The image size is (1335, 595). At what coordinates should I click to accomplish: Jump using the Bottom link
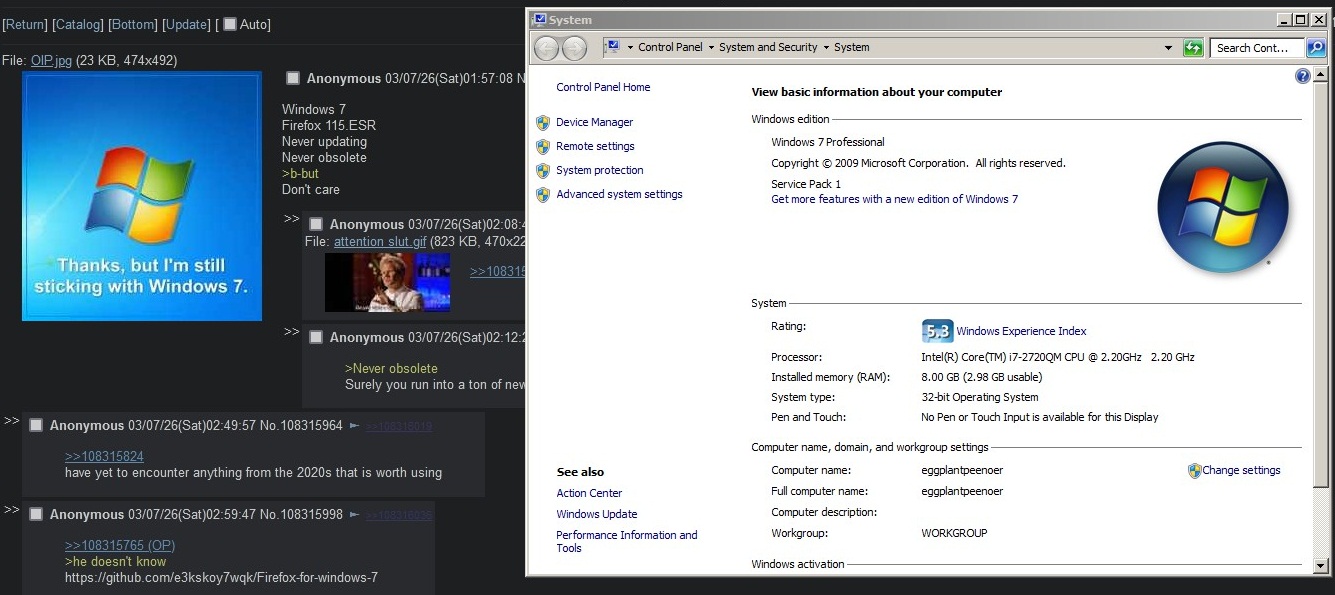pos(133,24)
